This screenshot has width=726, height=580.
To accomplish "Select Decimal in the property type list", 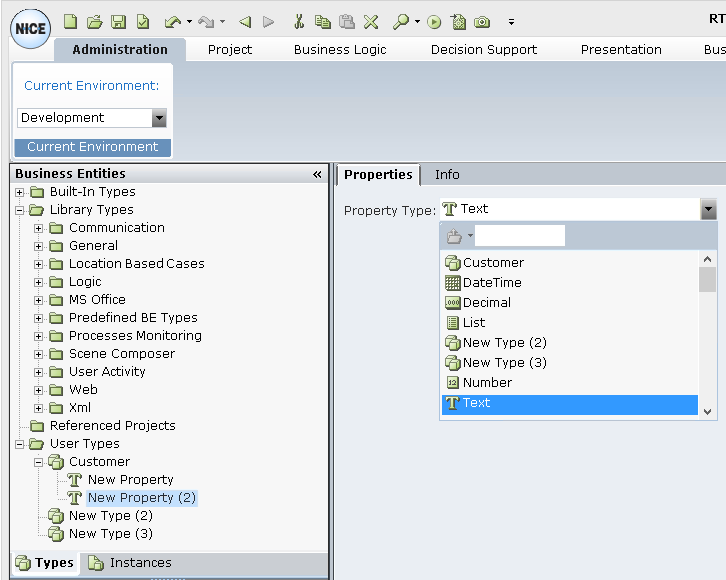I will (x=487, y=303).
